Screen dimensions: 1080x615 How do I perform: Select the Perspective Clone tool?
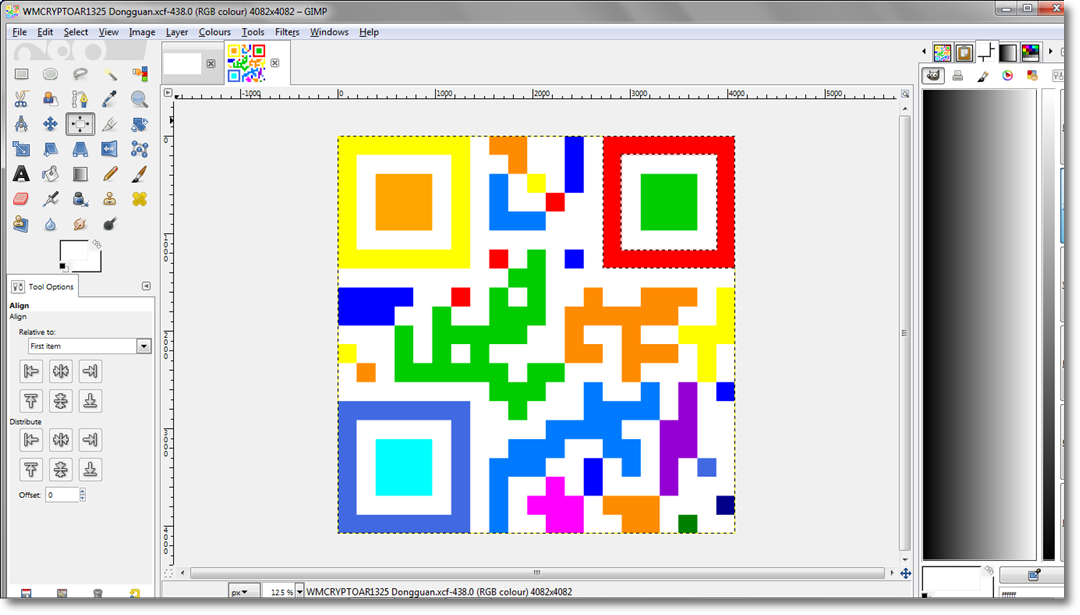coord(21,224)
